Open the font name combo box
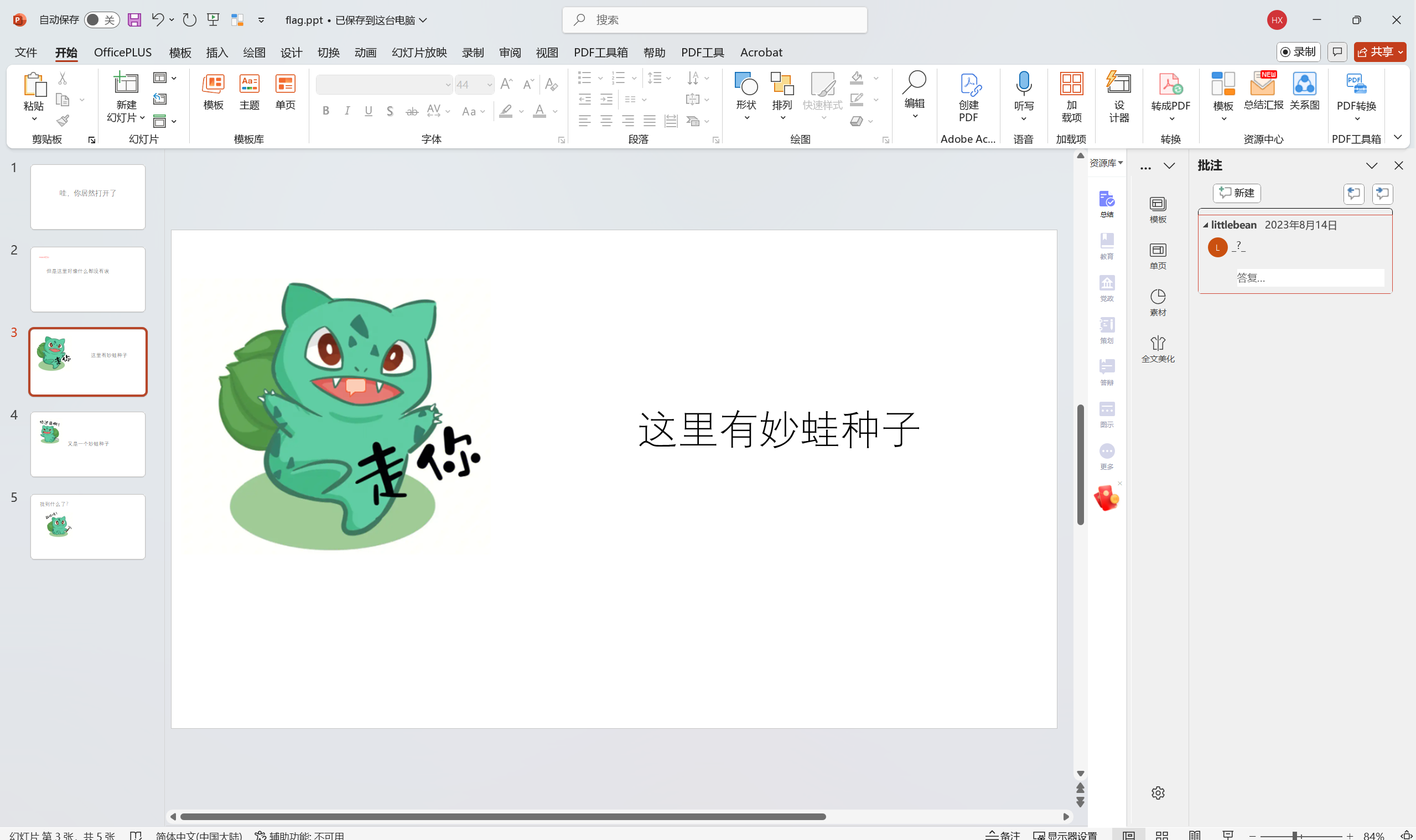The width and height of the screenshot is (1416, 840). click(384, 85)
